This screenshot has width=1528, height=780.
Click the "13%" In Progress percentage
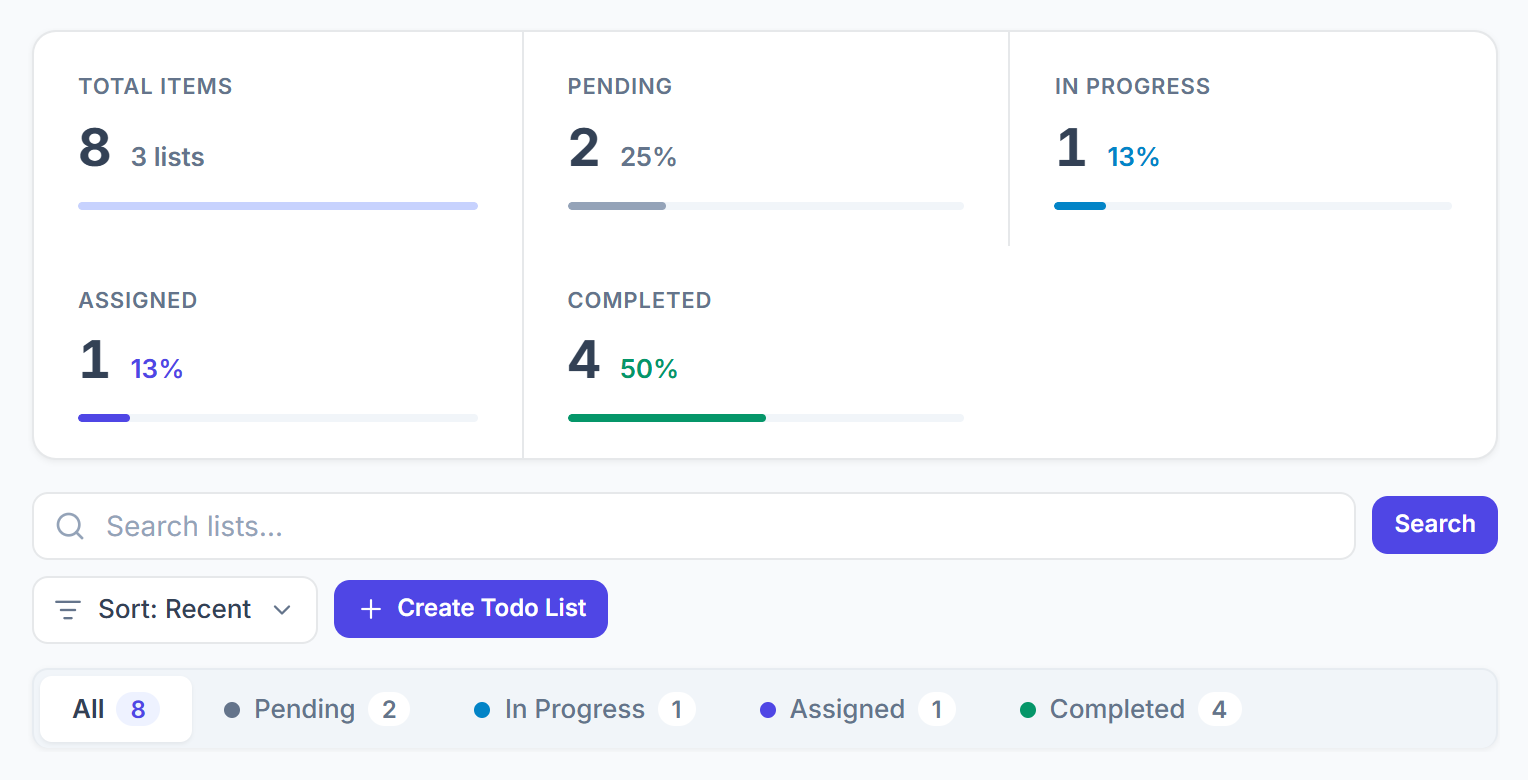click(x=1133, y=157)
